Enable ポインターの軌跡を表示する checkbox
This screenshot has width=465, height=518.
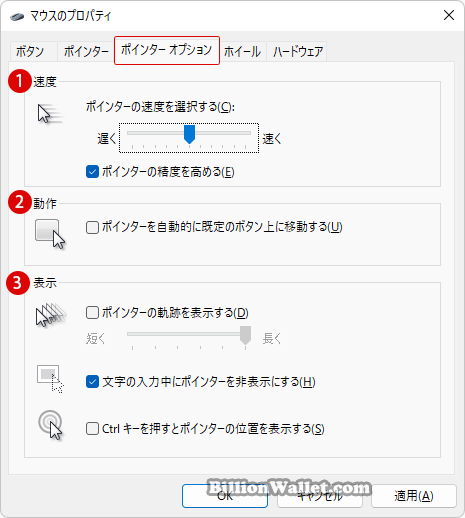pos(92,313)
